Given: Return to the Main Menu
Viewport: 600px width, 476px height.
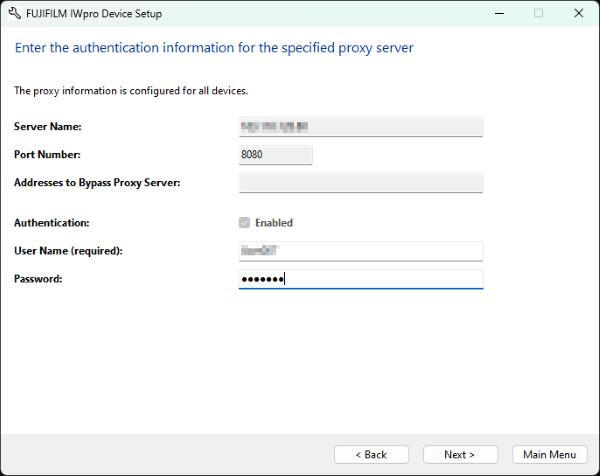Looking at the screenshot, I should [x=549, y=455].
